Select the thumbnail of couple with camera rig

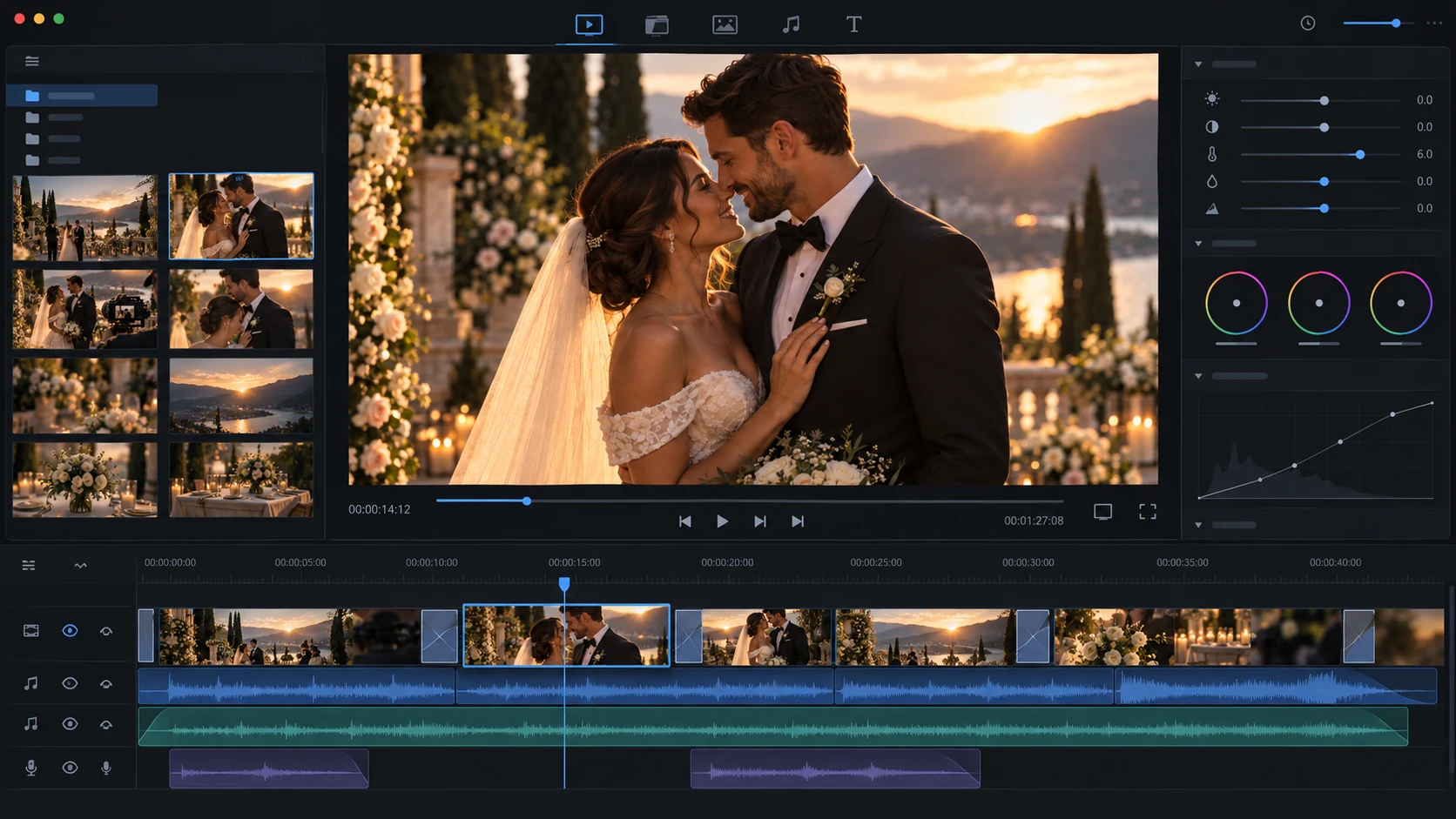point(84,309)
